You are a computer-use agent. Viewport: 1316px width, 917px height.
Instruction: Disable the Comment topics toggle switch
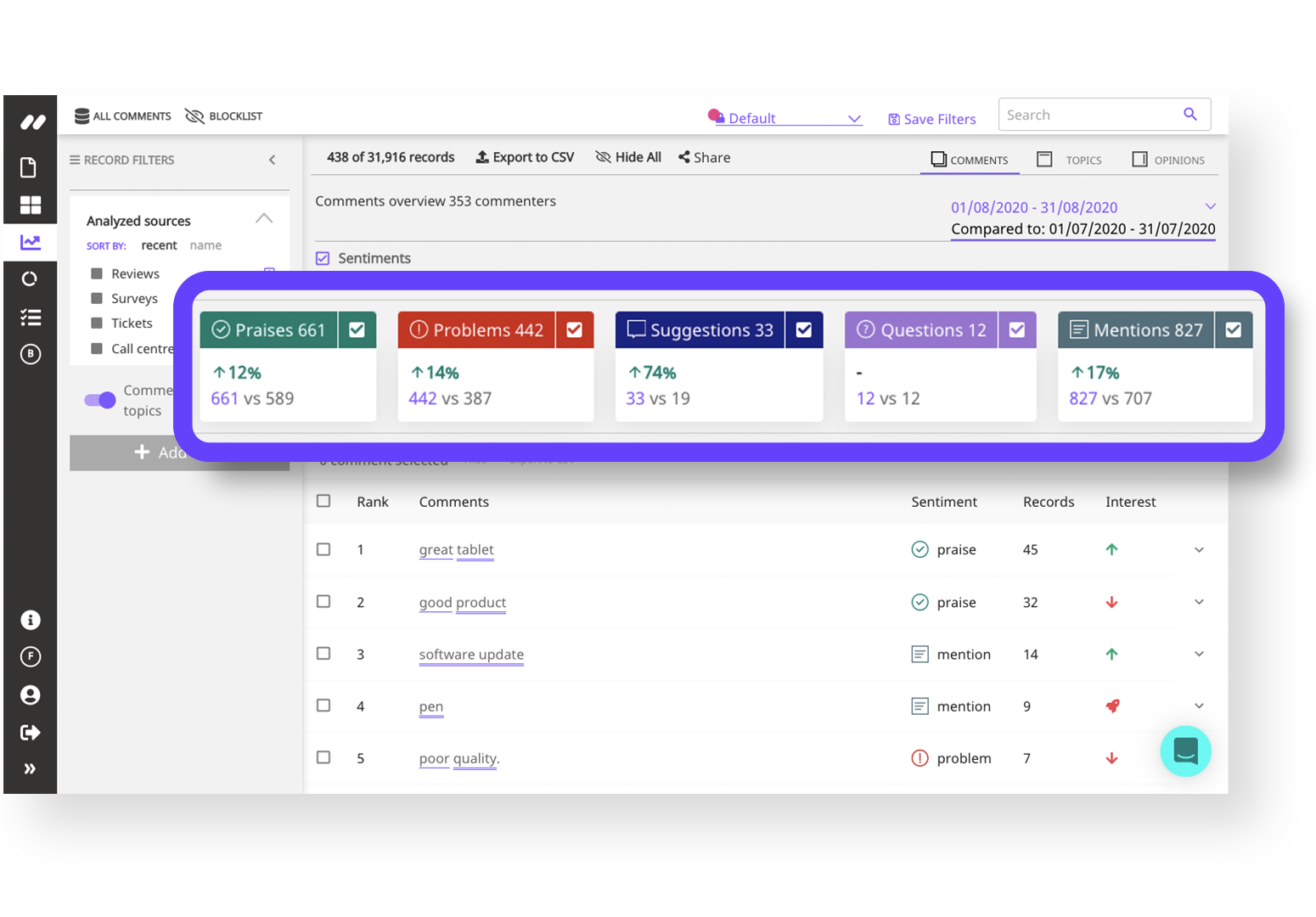tap(99, 400)
